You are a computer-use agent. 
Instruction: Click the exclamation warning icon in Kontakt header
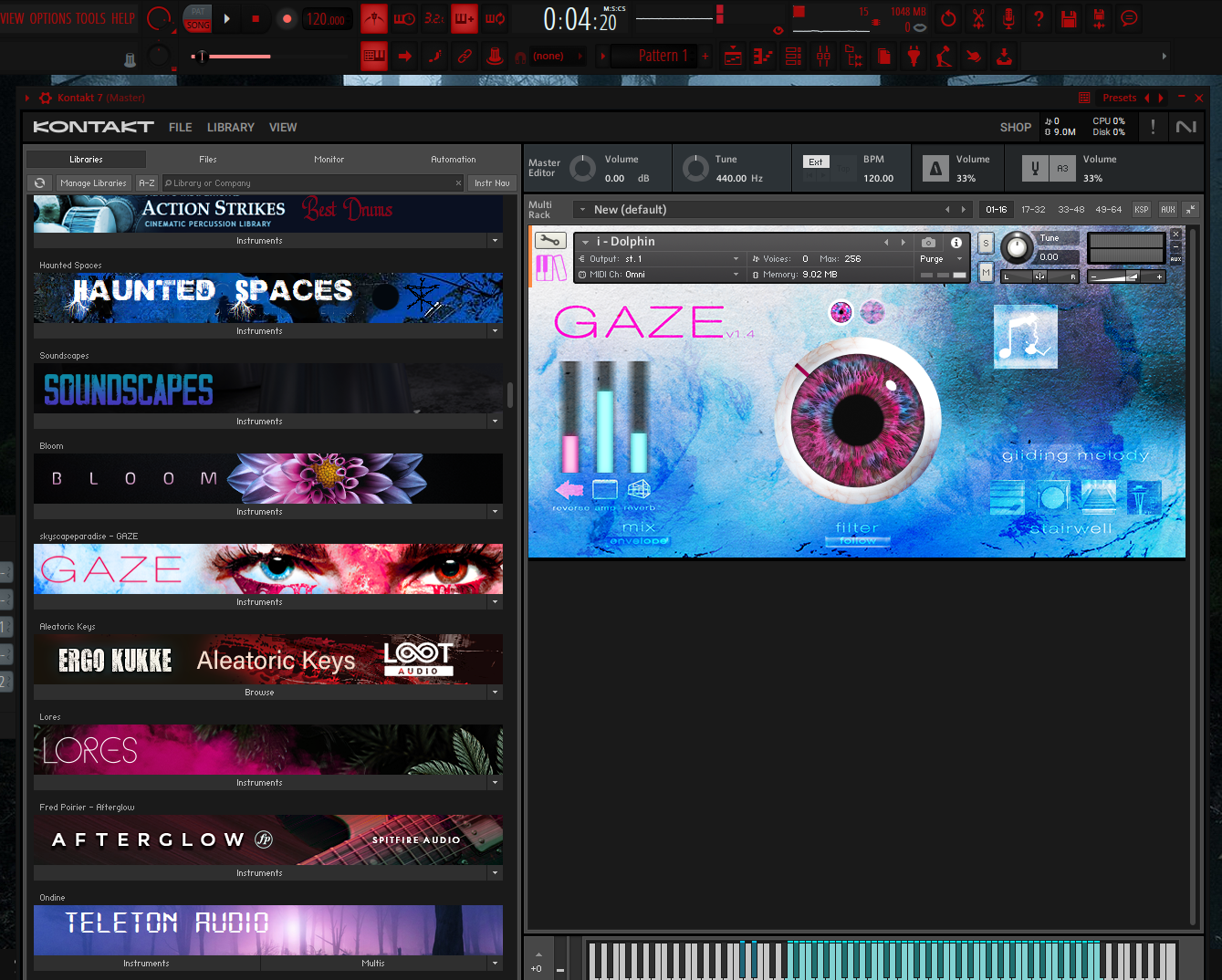point(1153,127)
